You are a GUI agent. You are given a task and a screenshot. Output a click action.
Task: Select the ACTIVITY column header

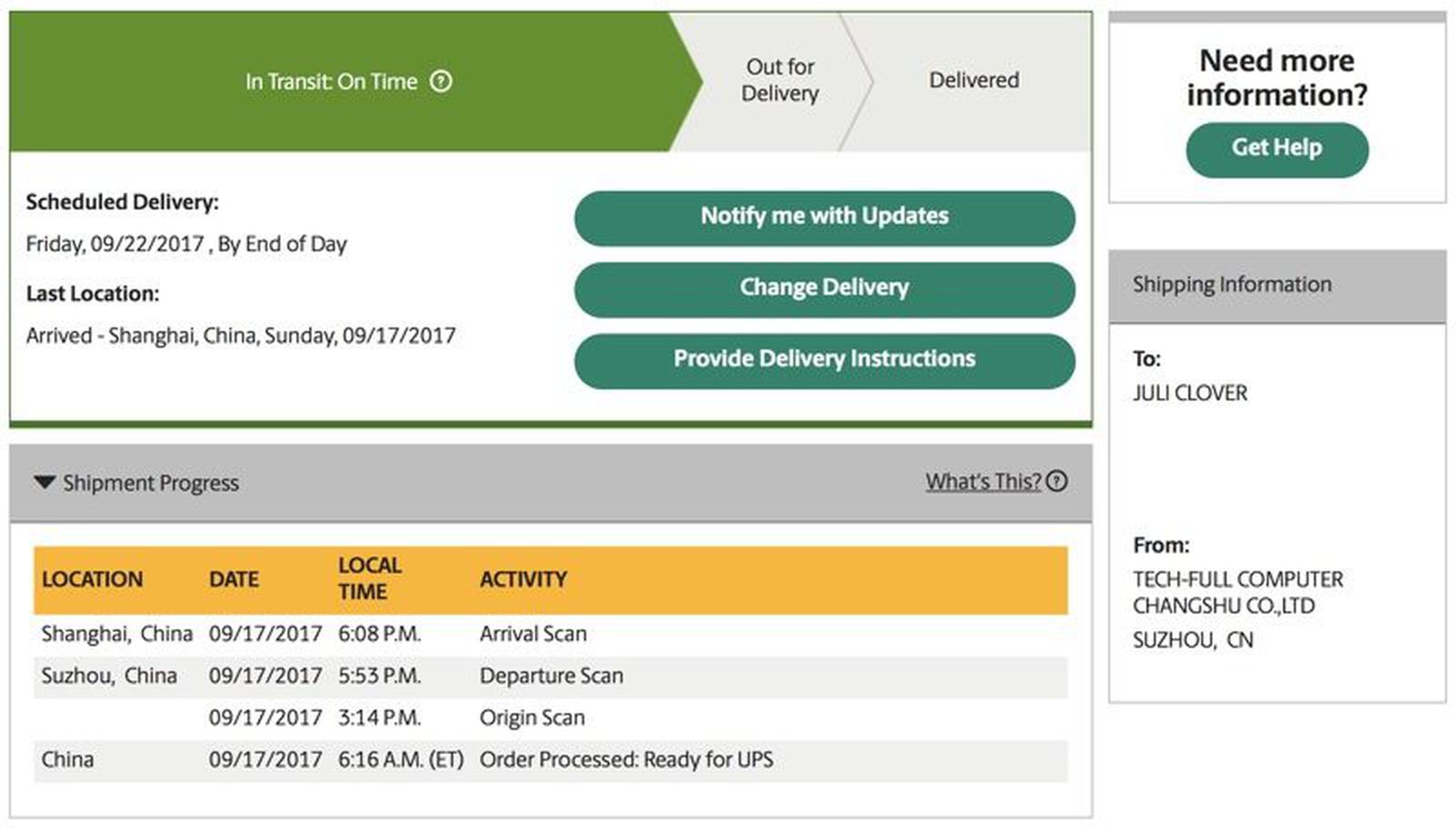tap(523, 579)
